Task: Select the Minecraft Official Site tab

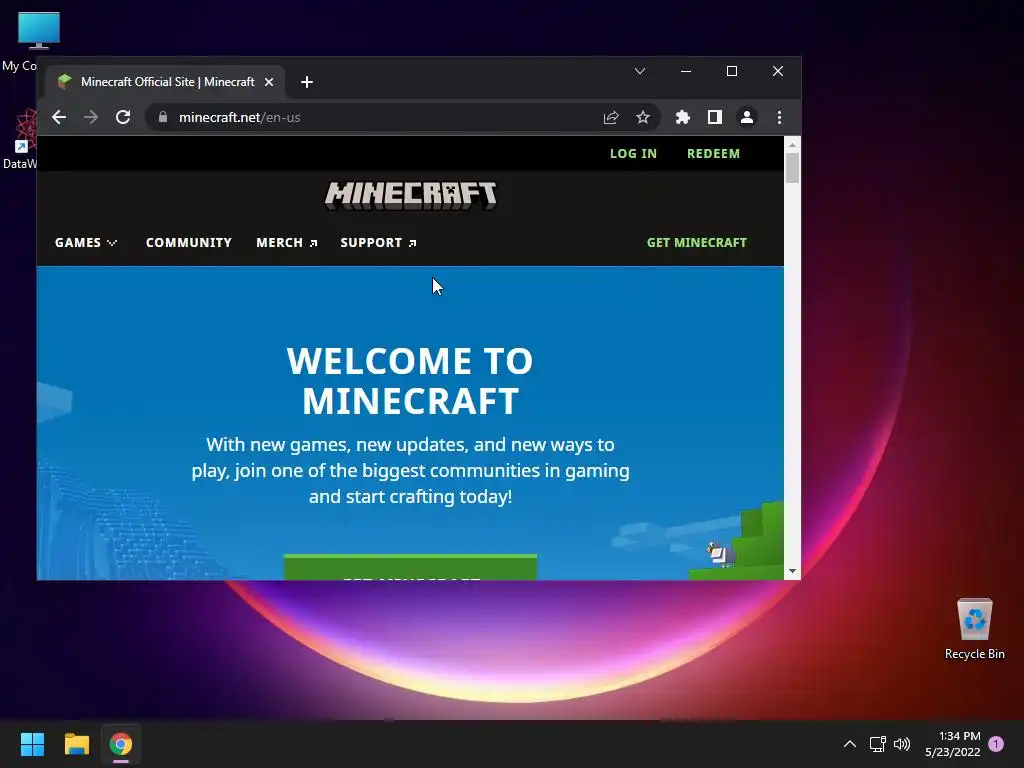Action: pos(165,82)
